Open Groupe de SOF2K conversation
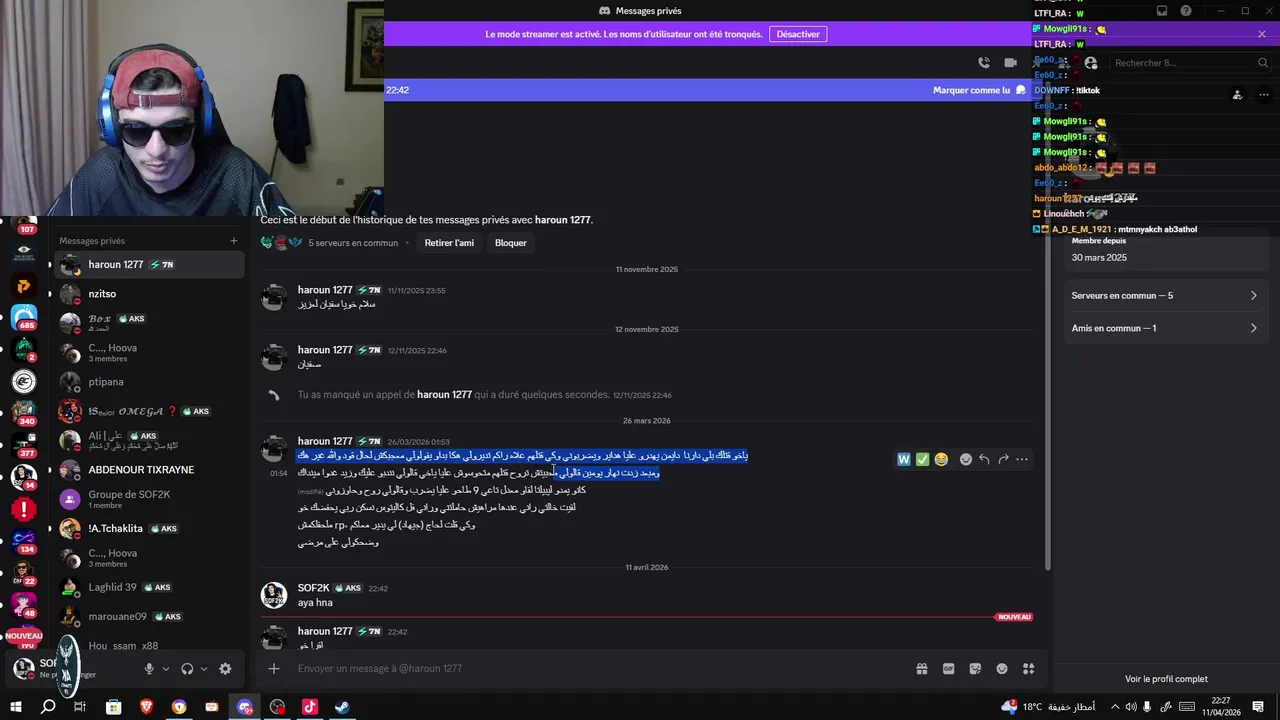The width and height of the screenshot is (1280, 720). [x=148, y=499]
